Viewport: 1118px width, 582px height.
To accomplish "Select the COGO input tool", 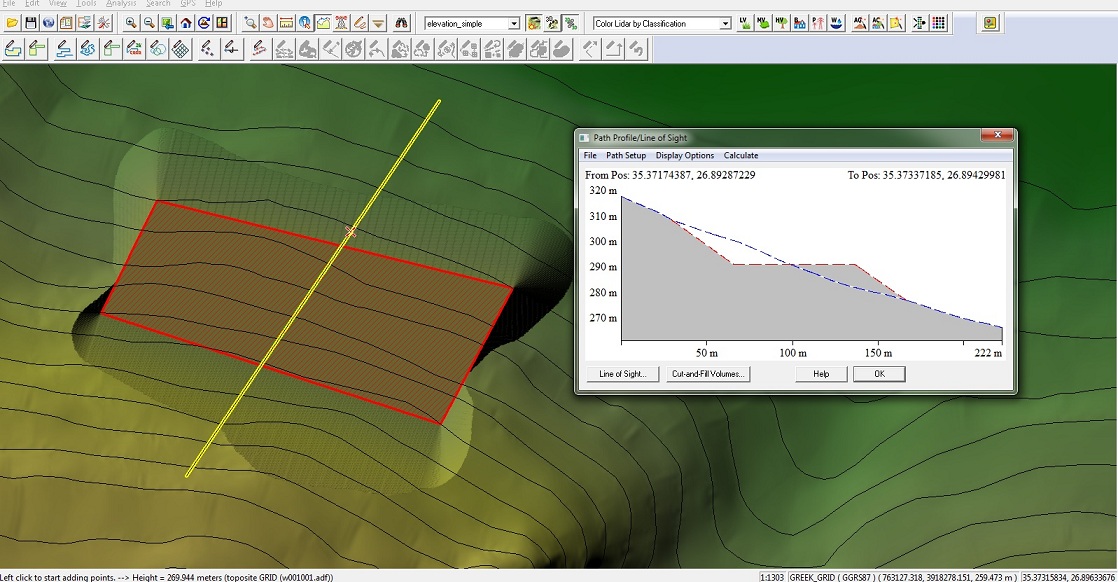I will pos(134,49).
